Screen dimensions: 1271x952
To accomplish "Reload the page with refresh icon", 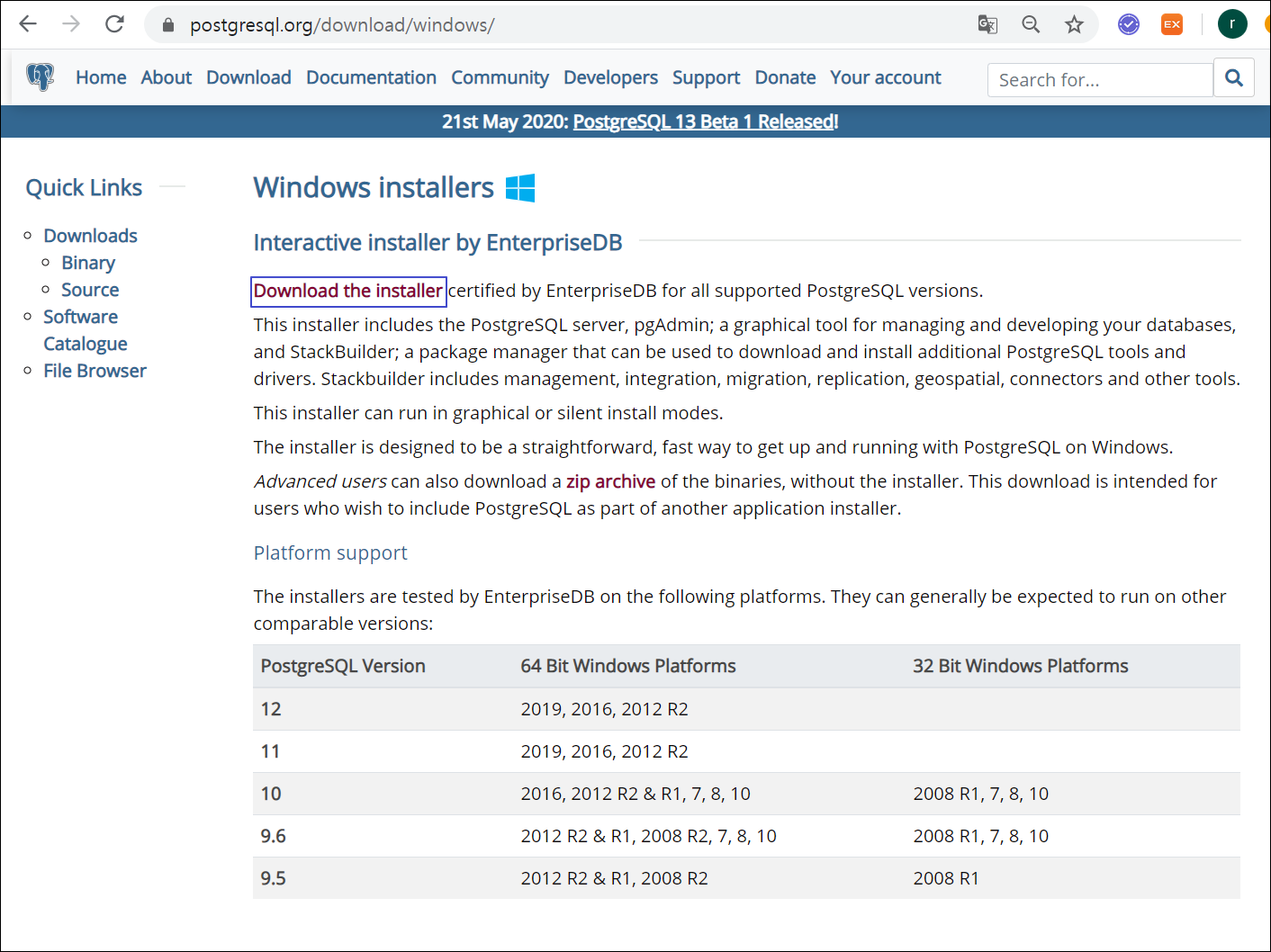I will [114, 24].
